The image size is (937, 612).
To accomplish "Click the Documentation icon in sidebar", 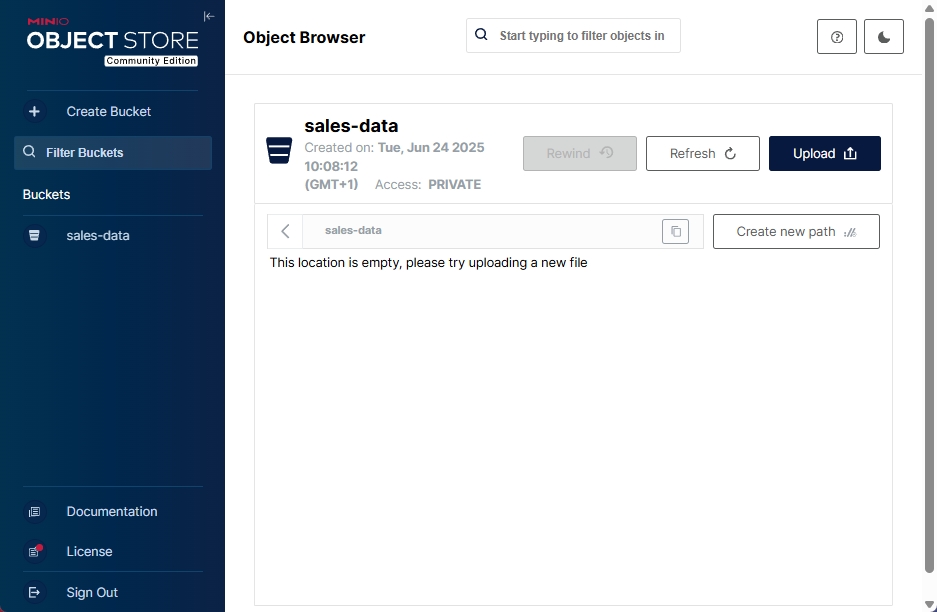I will 35,512.
